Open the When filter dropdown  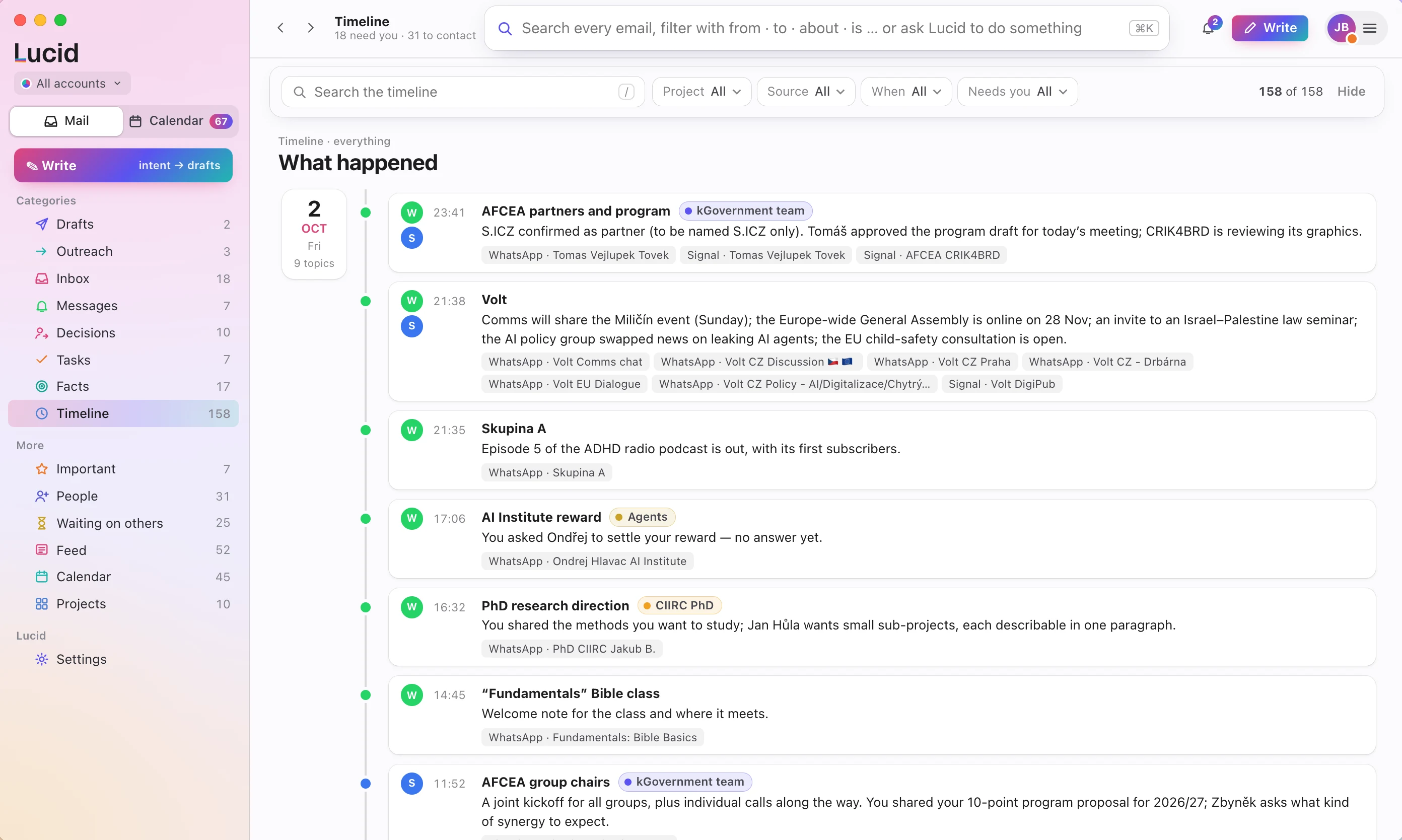[x=905, y=92]
